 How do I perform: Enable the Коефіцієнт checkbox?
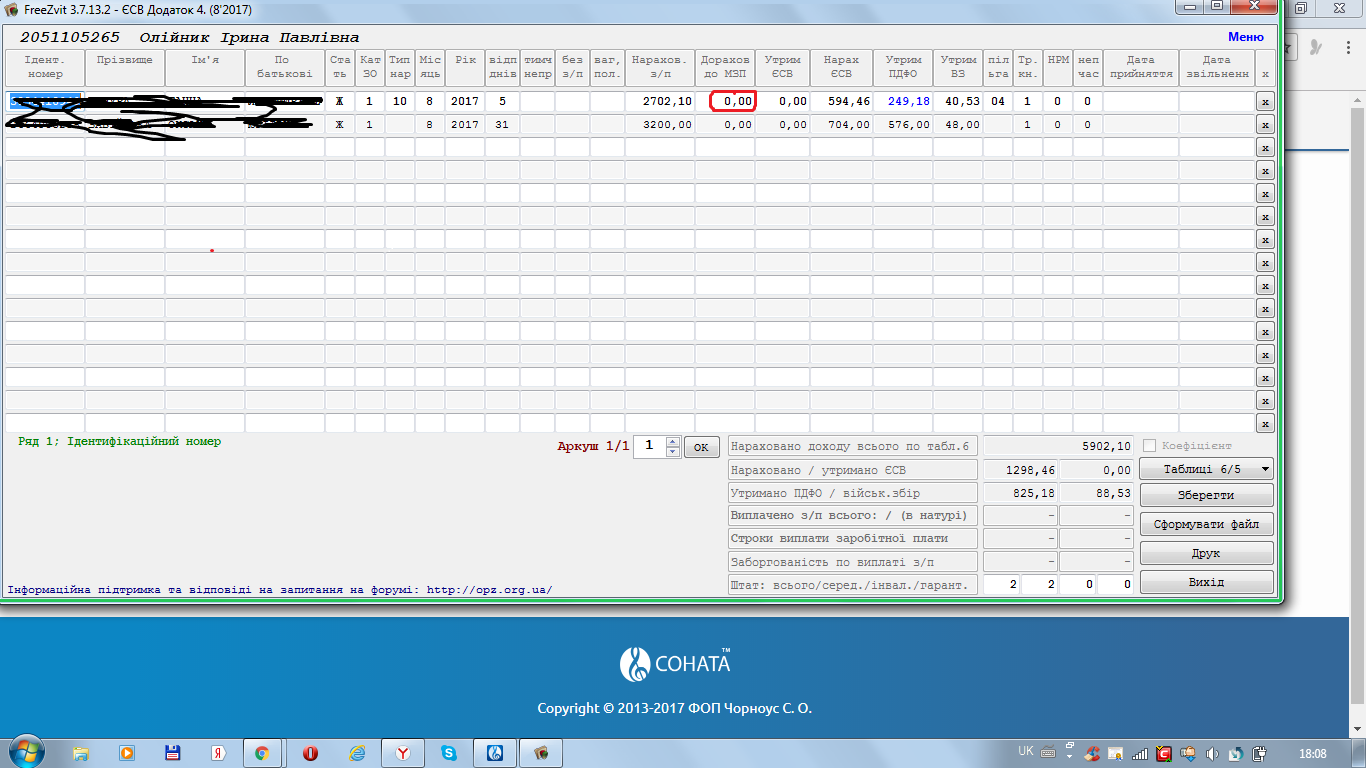point(1150,446)
